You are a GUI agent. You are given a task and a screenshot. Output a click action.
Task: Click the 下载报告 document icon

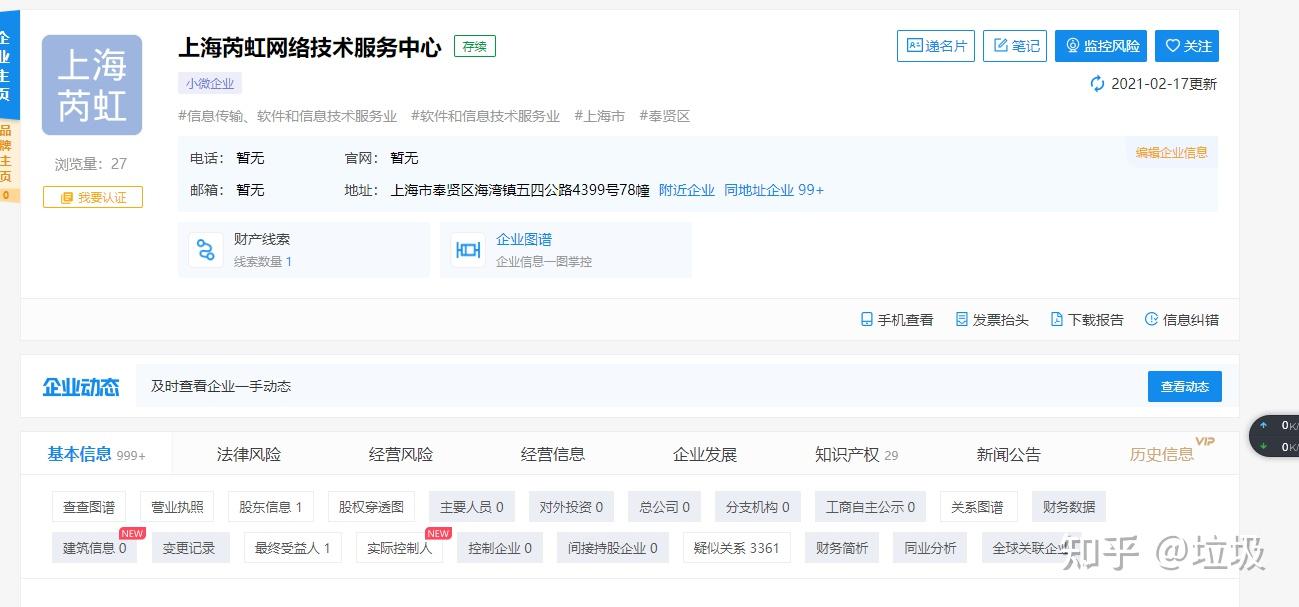(1056, 320)
